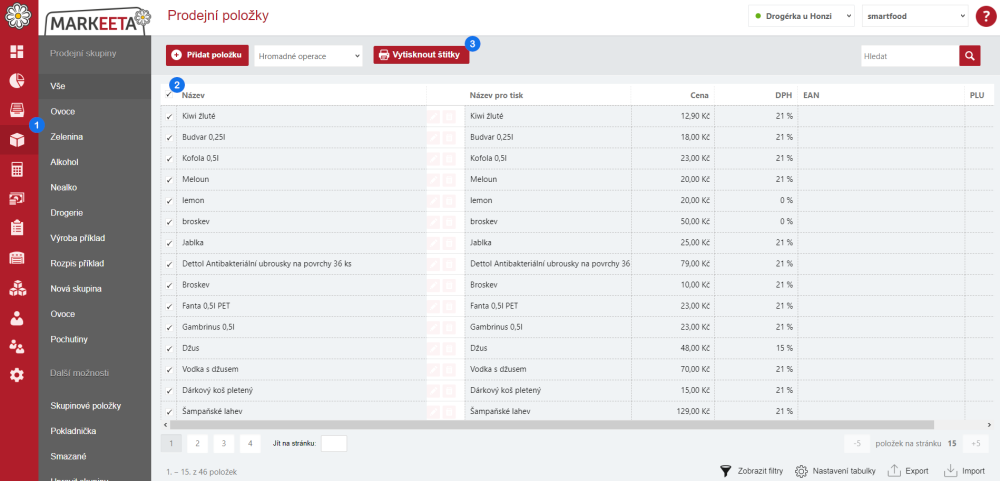
Task: Open the pie chart statistics icon
Action: [17, 80]
